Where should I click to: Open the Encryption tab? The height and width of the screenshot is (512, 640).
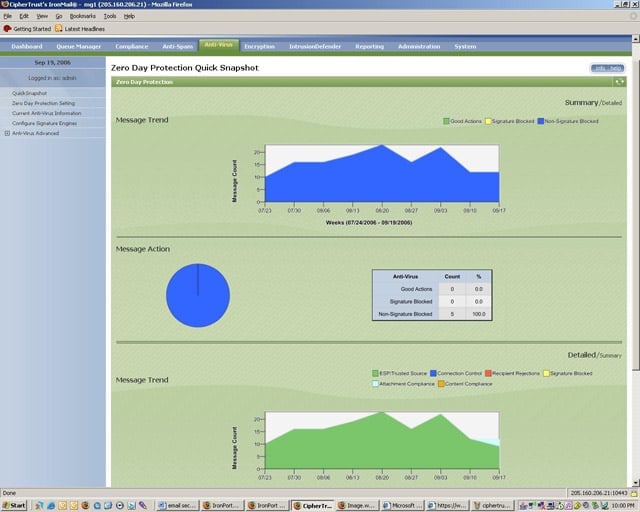click(260, 47)
